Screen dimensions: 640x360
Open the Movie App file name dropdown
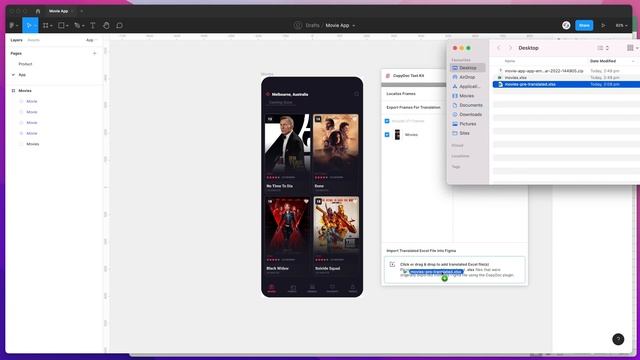[353, 25]
